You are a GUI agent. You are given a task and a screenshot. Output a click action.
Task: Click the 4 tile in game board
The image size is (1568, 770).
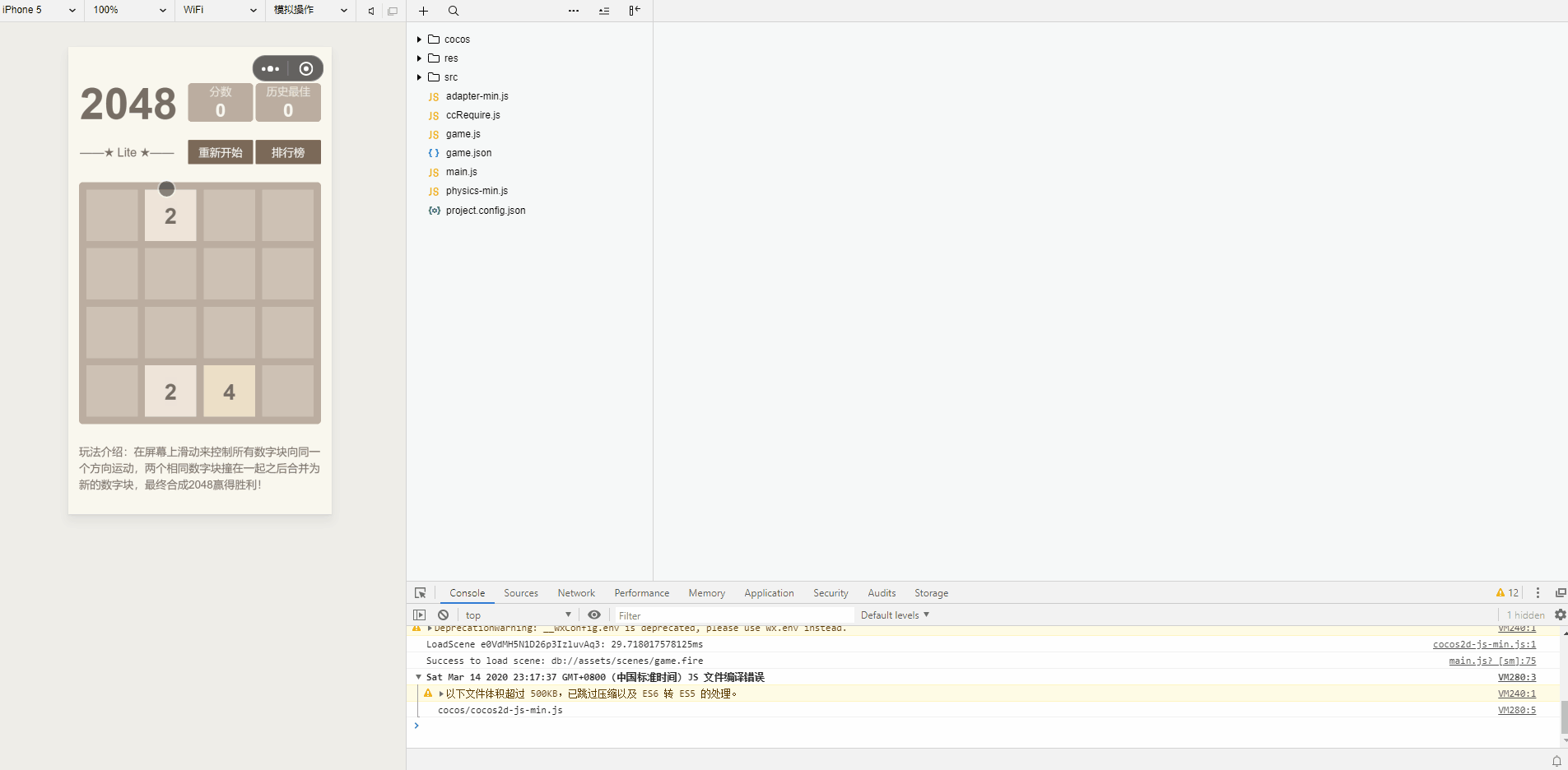tap(229, 392)
